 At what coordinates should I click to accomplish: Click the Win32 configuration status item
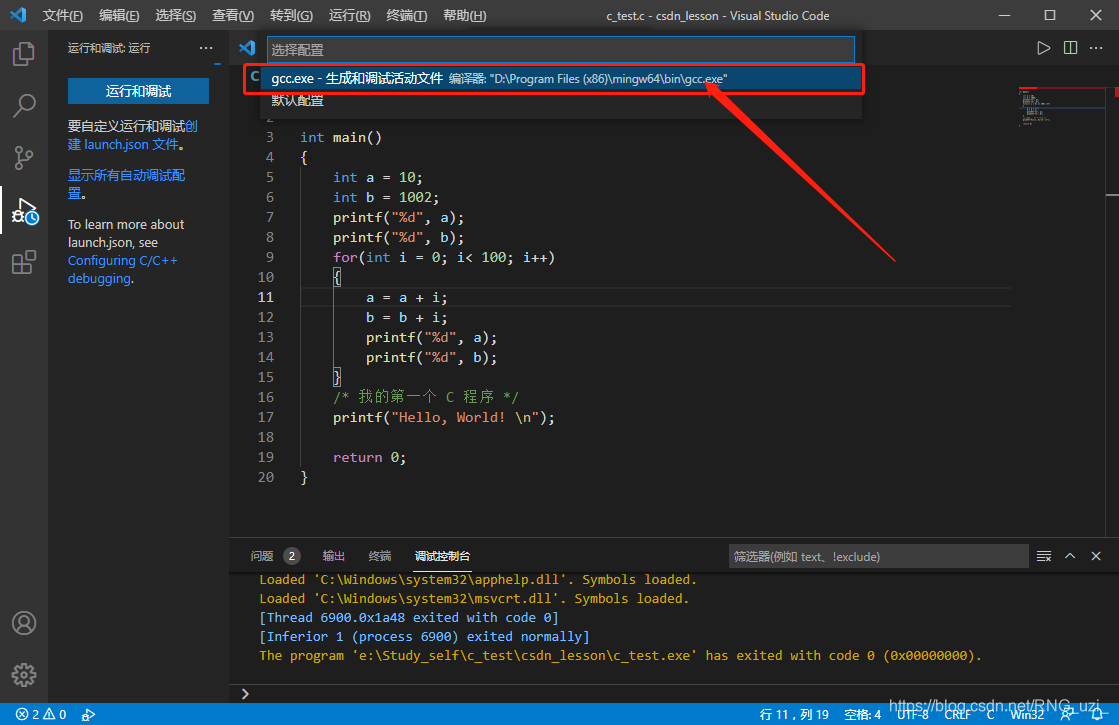click(1027, 714)
